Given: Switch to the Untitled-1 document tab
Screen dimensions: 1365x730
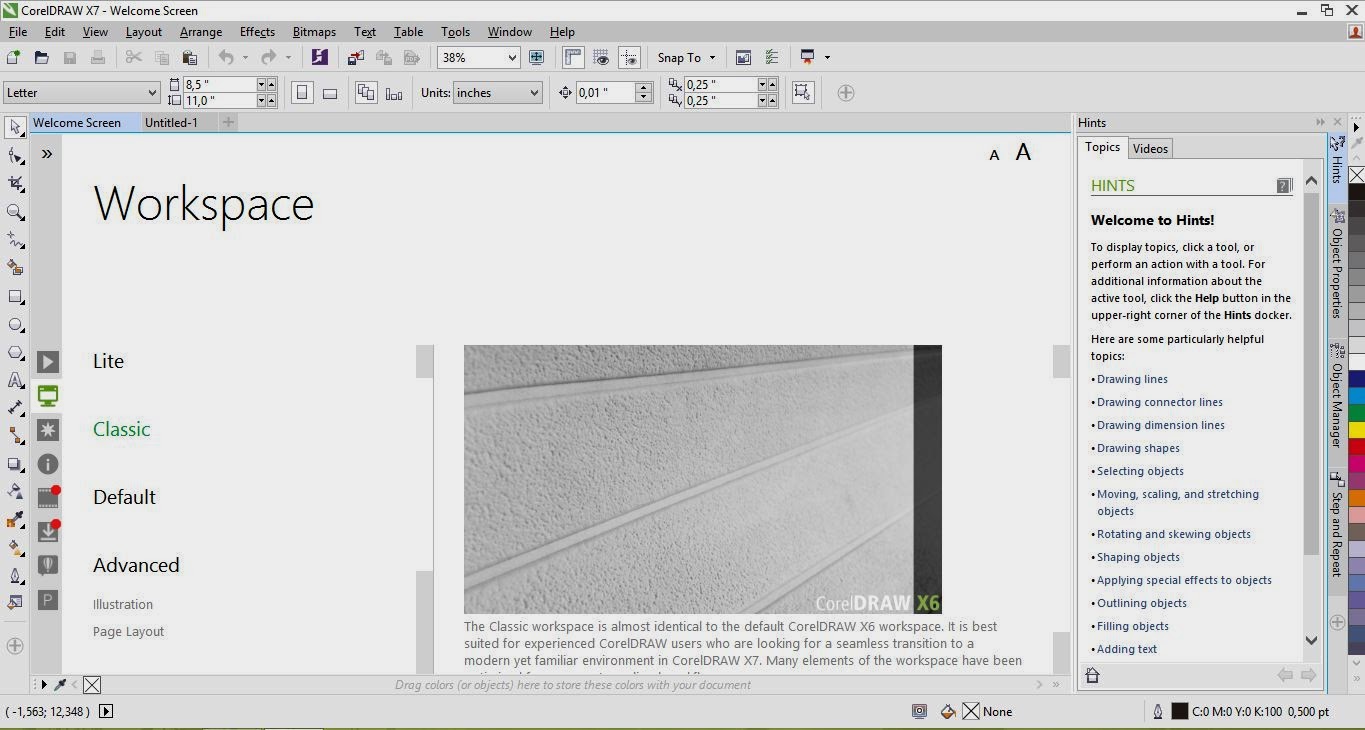Looking at the screenshot, I should (171, 122).
